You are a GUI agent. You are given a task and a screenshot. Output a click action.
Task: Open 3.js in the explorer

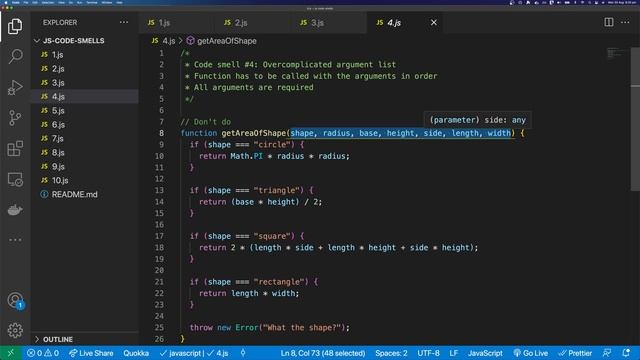(58, 83)
